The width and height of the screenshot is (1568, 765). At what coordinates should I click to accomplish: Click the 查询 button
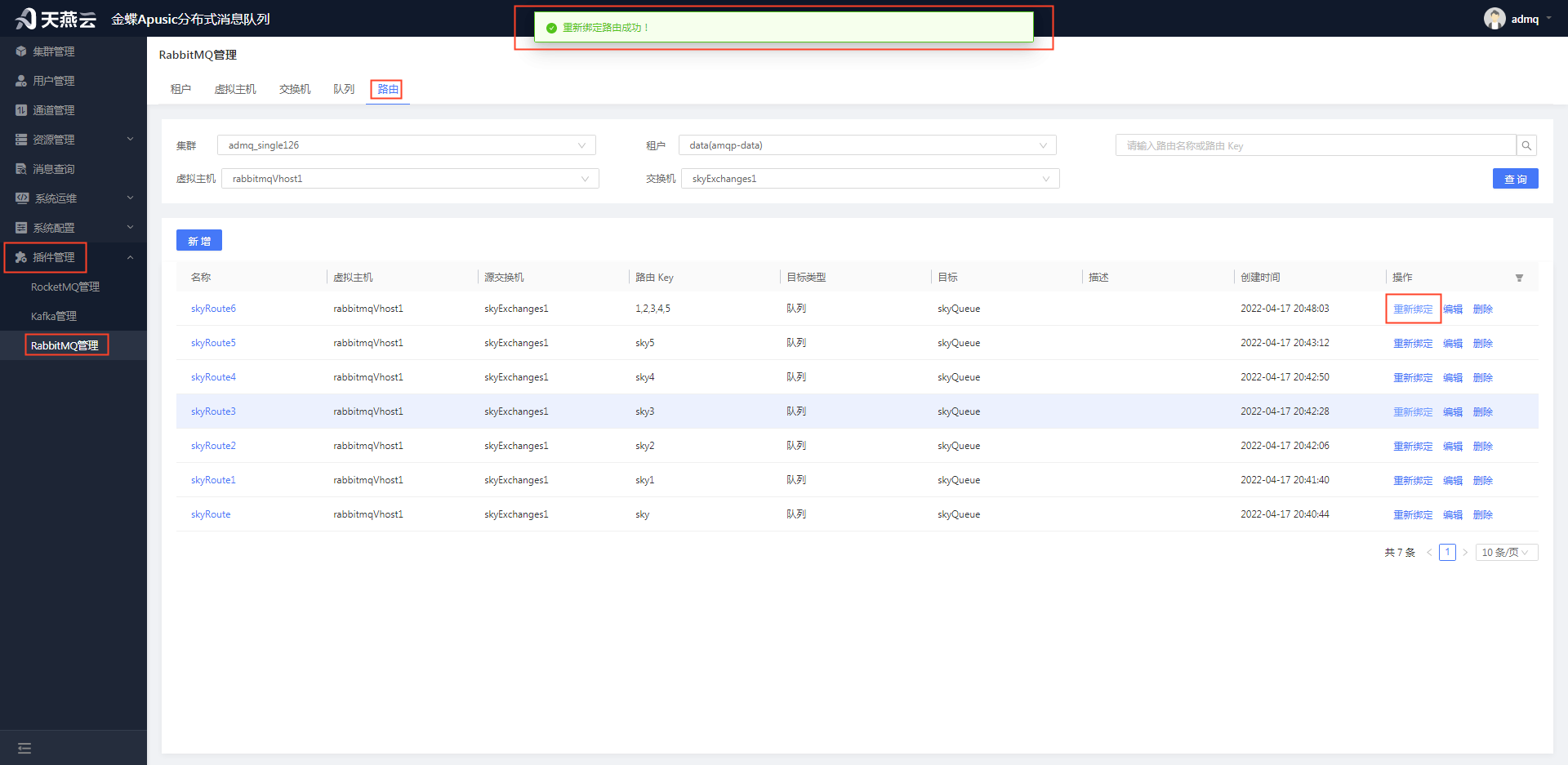[x=1516, y=179]
